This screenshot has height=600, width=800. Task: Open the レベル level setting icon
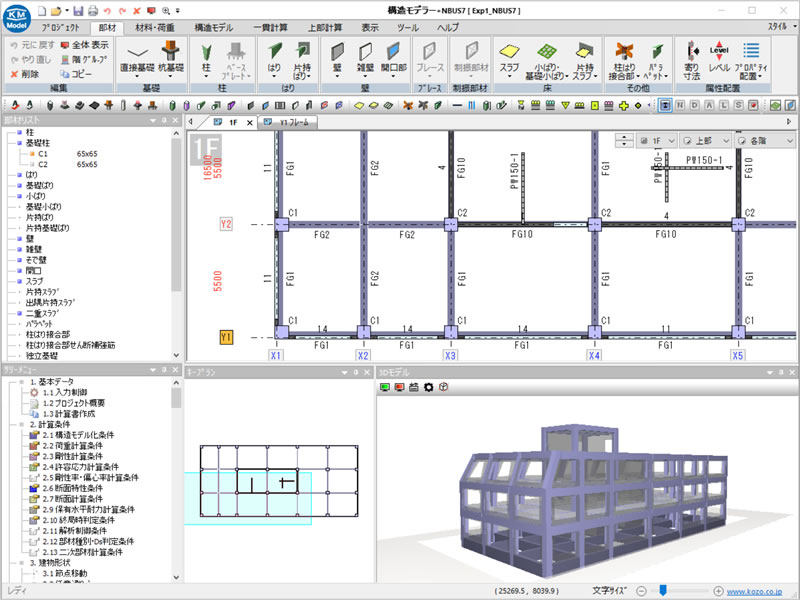[719, 58]
